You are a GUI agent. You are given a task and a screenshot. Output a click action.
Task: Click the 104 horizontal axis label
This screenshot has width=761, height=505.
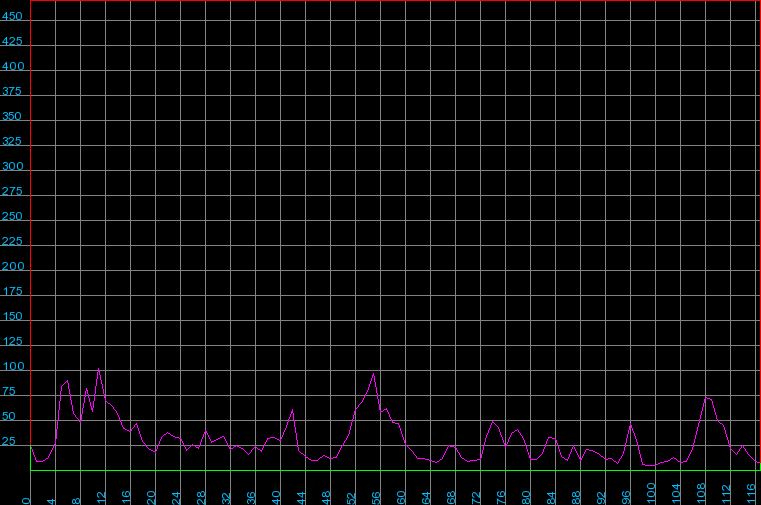pyautogui.click(x=677, y=494)
